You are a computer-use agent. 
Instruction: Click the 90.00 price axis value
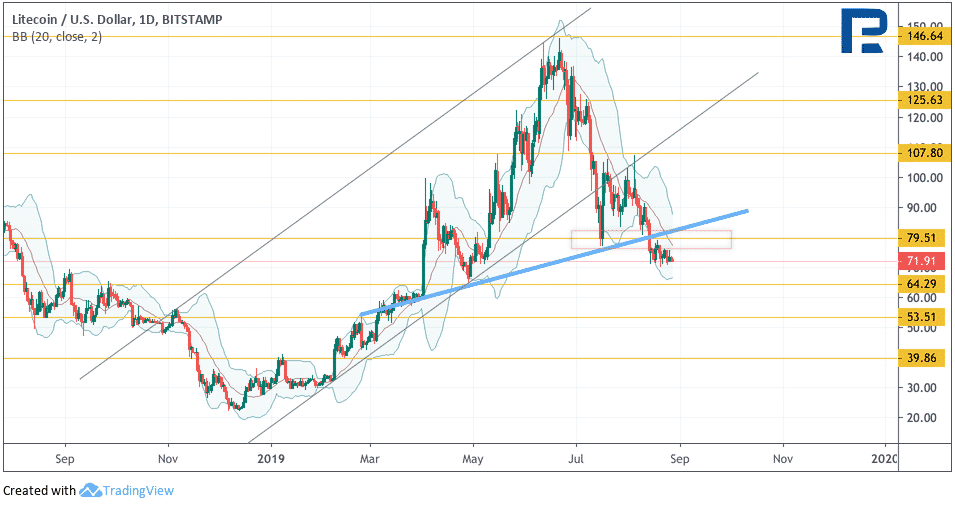922,208
